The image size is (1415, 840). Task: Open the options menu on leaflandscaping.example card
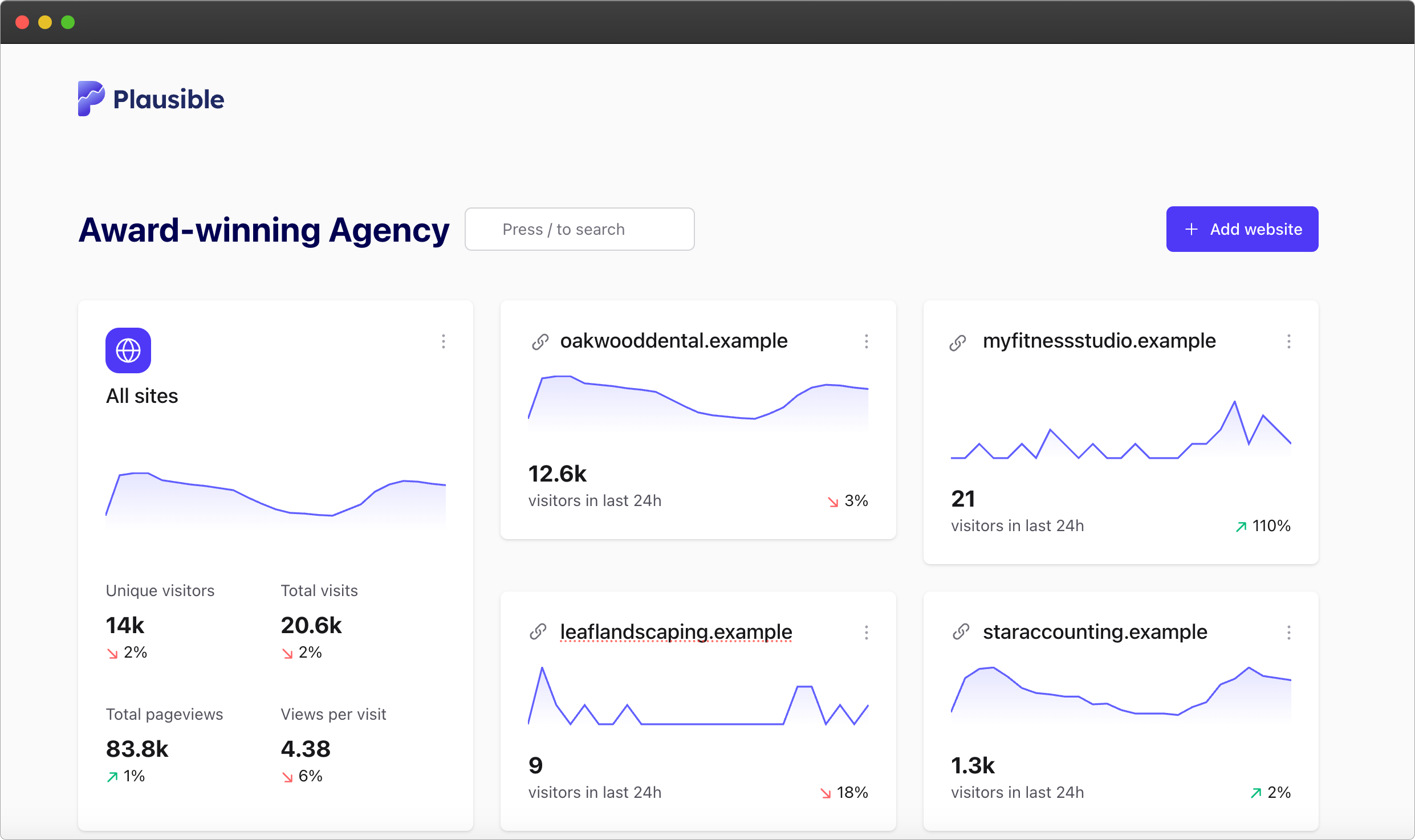[866, 632]
